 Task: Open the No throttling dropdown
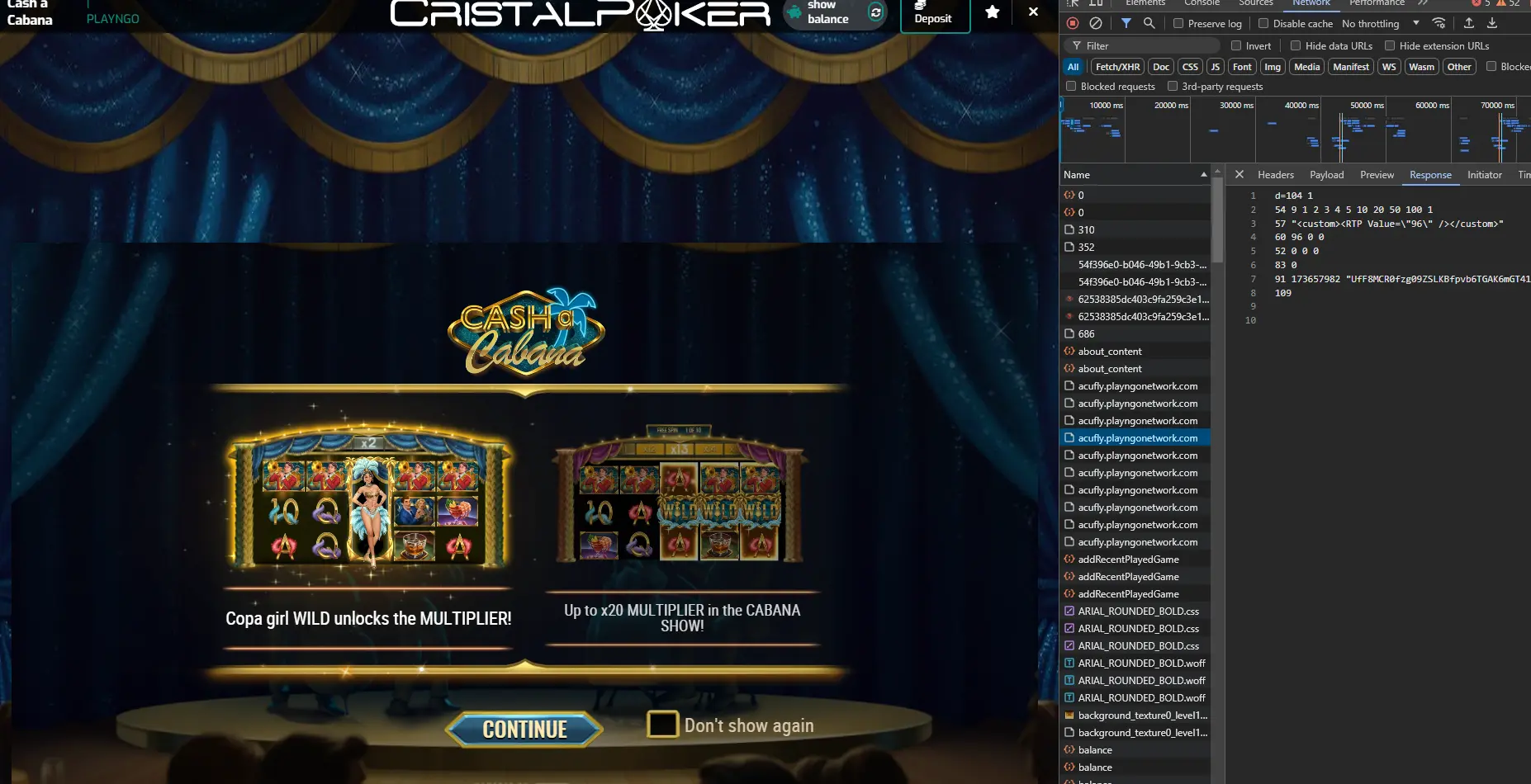pos(1380,24)
